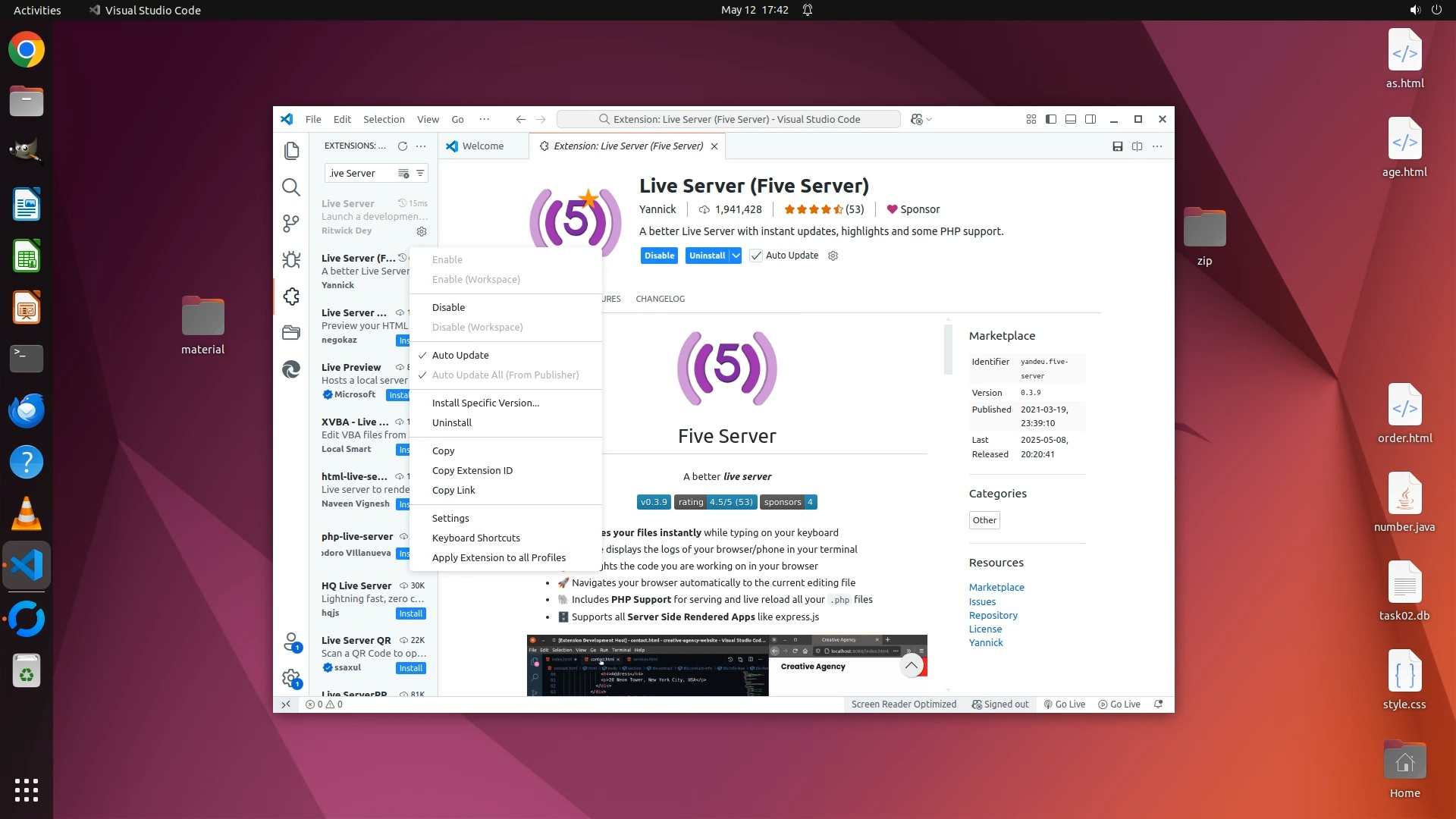The image size is (1456, 819).
Task: Open the Explorer view in activity bar
Action: coord(291,151)
